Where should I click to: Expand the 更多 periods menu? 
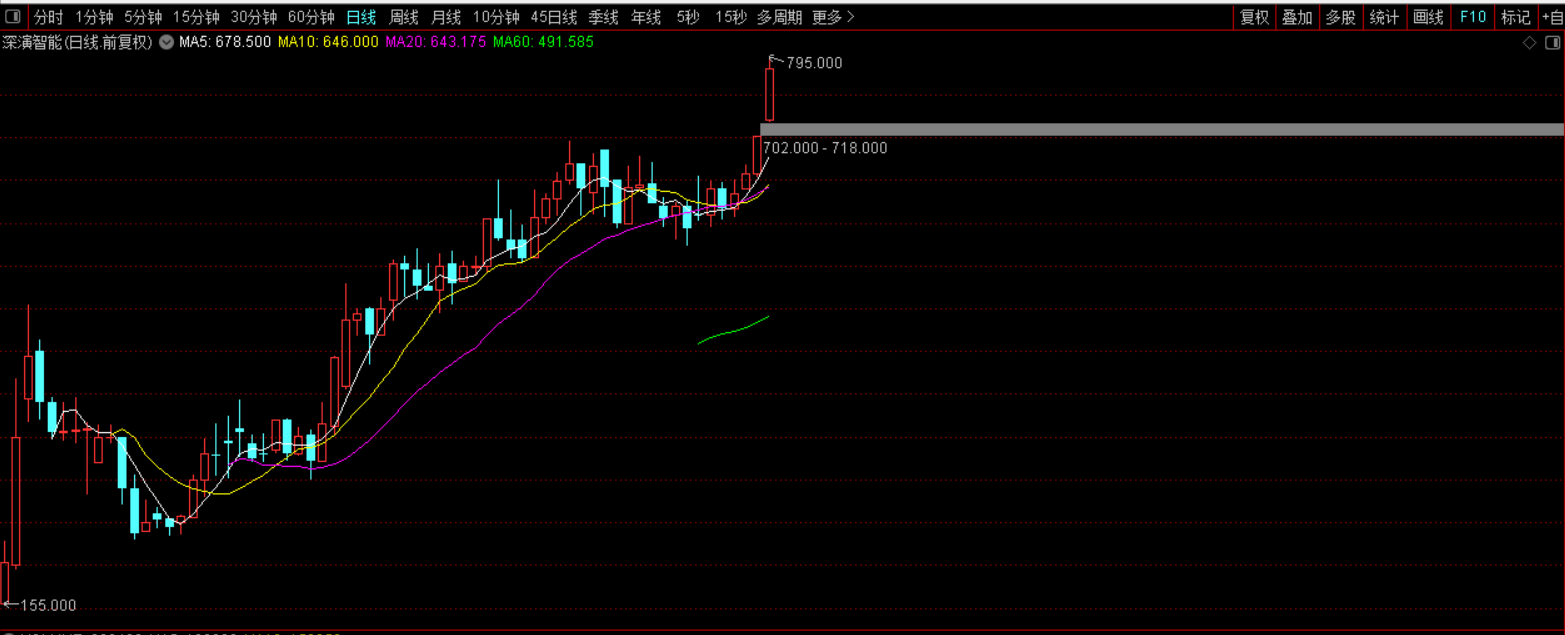pos(833,17)
